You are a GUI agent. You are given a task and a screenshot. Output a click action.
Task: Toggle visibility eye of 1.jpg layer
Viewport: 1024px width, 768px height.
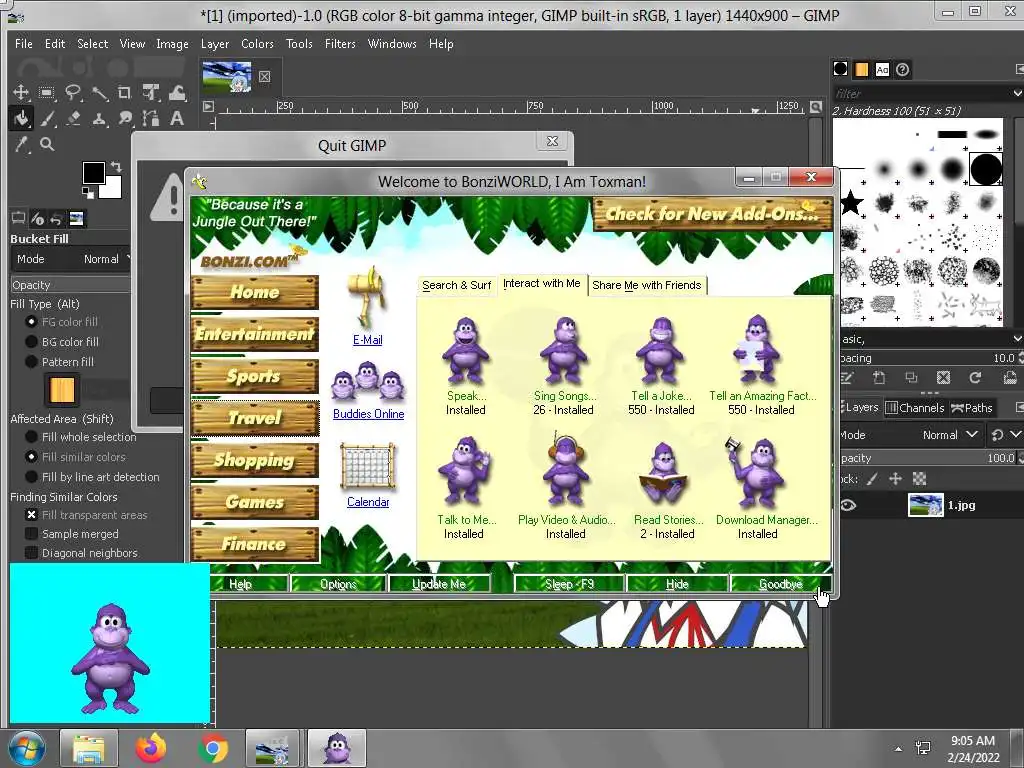point(848,505)
